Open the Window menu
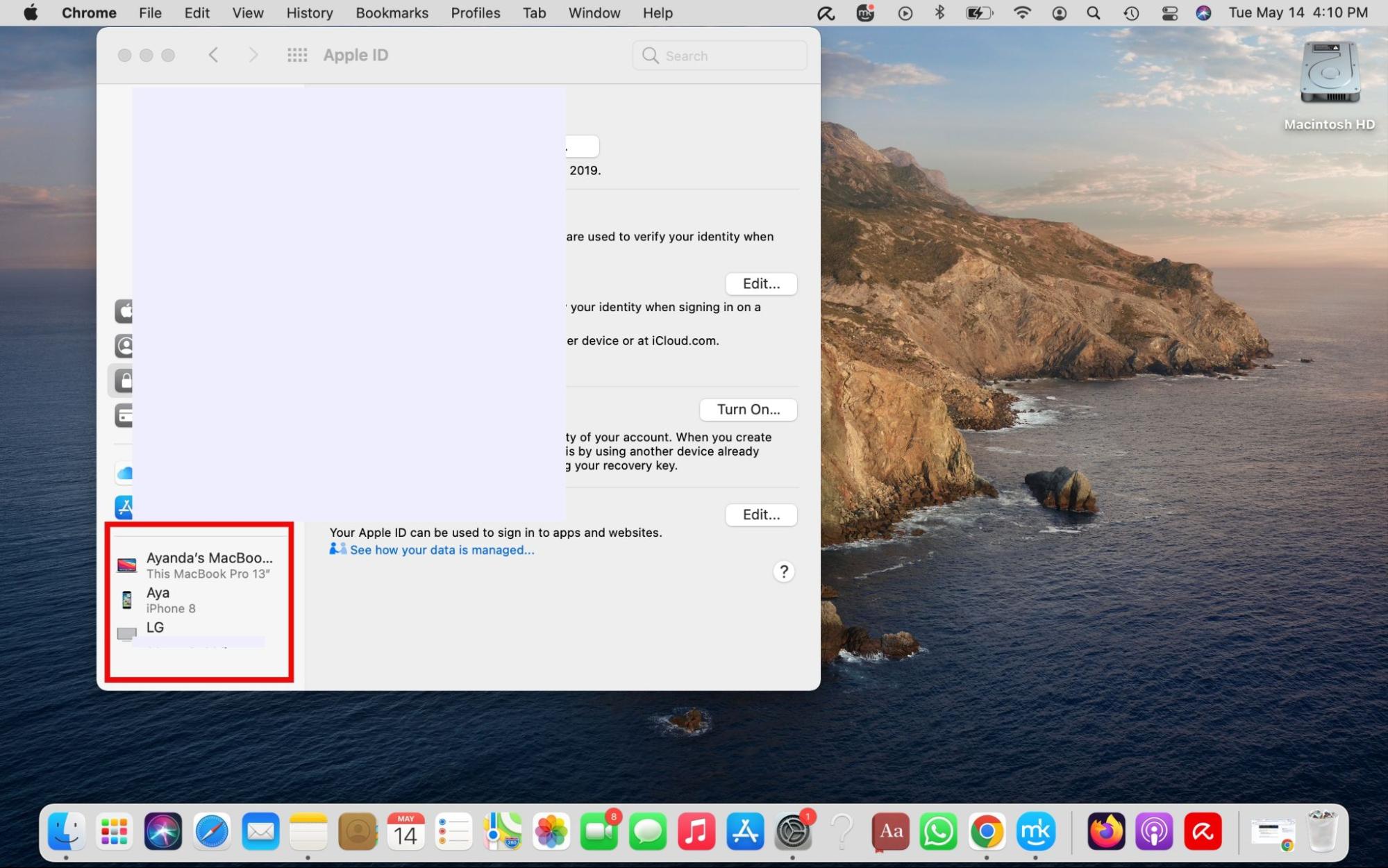The image size is (1388, 868). pyautogui.click(x=594, y=12)
